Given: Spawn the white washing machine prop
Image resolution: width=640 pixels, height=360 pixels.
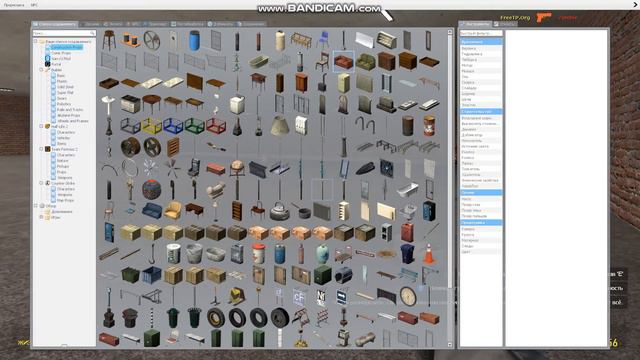Looking at the screenshot, I should (237, 104).
